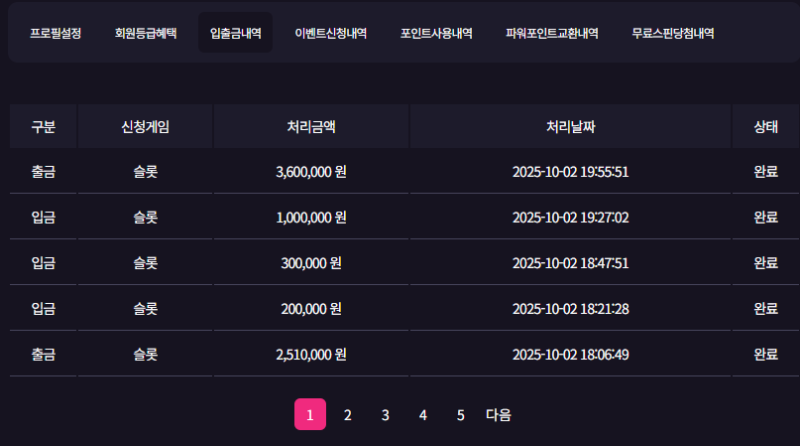Open the 포인트사용내역 tab

436,33
